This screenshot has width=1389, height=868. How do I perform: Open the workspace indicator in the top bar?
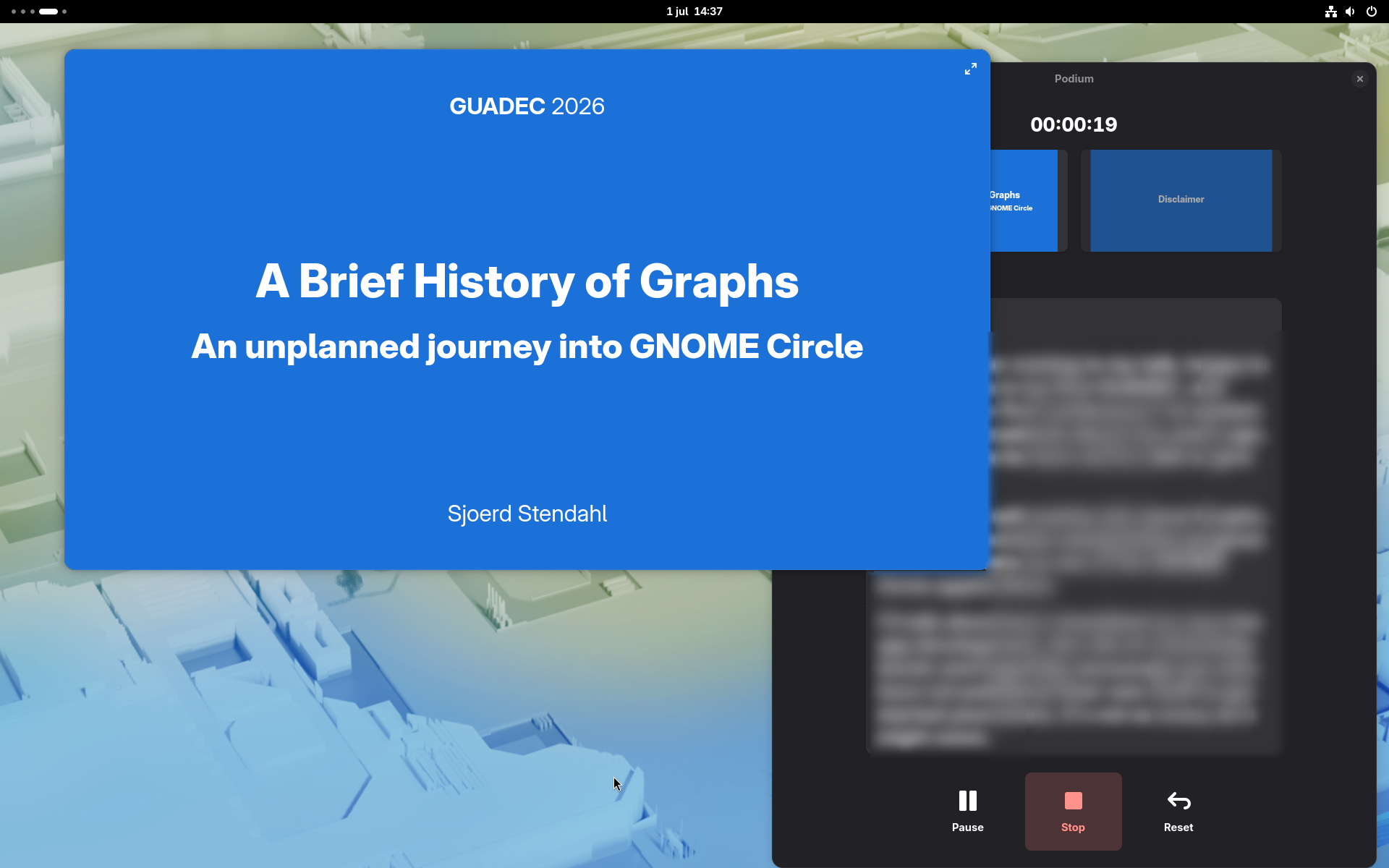pos(39,12)
